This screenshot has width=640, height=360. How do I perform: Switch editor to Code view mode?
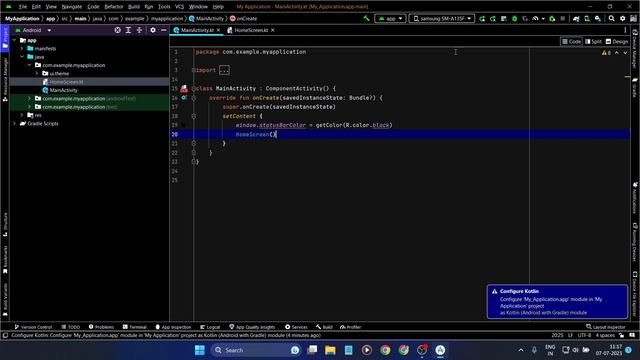coord(571,42)
